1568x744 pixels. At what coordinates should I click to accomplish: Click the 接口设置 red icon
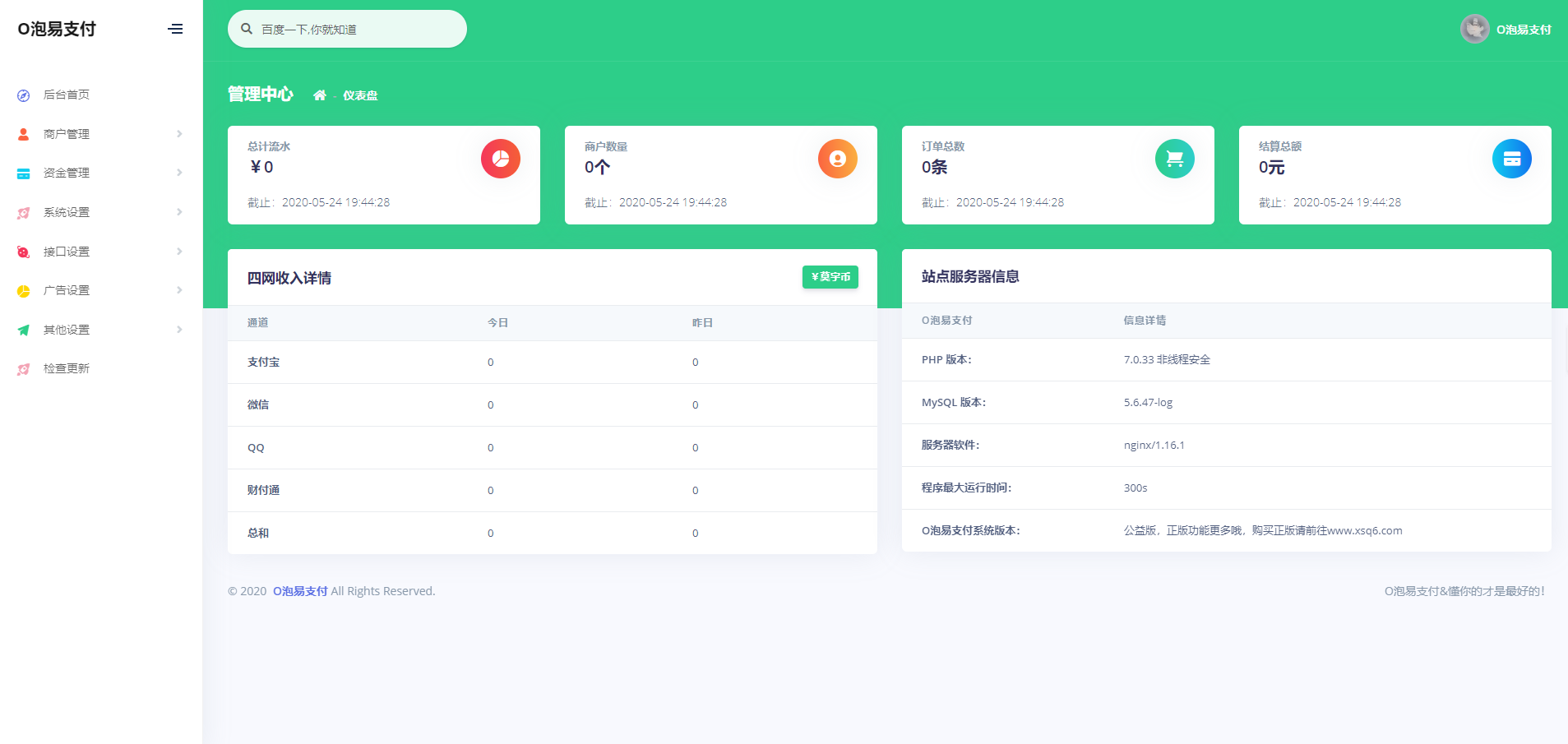pos(24,252)
